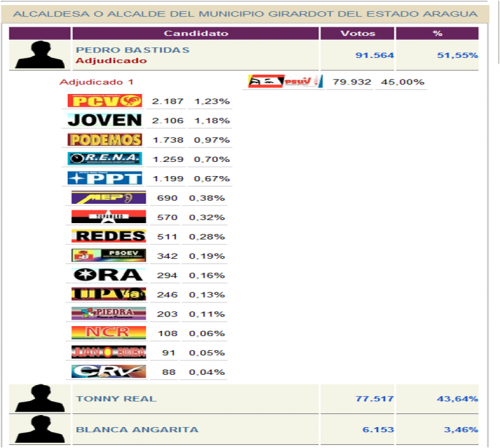500x448 pixels.
Task: Click Bastidas percentage 51,55%
Action: pyautogui.click(x=458, y=55)
